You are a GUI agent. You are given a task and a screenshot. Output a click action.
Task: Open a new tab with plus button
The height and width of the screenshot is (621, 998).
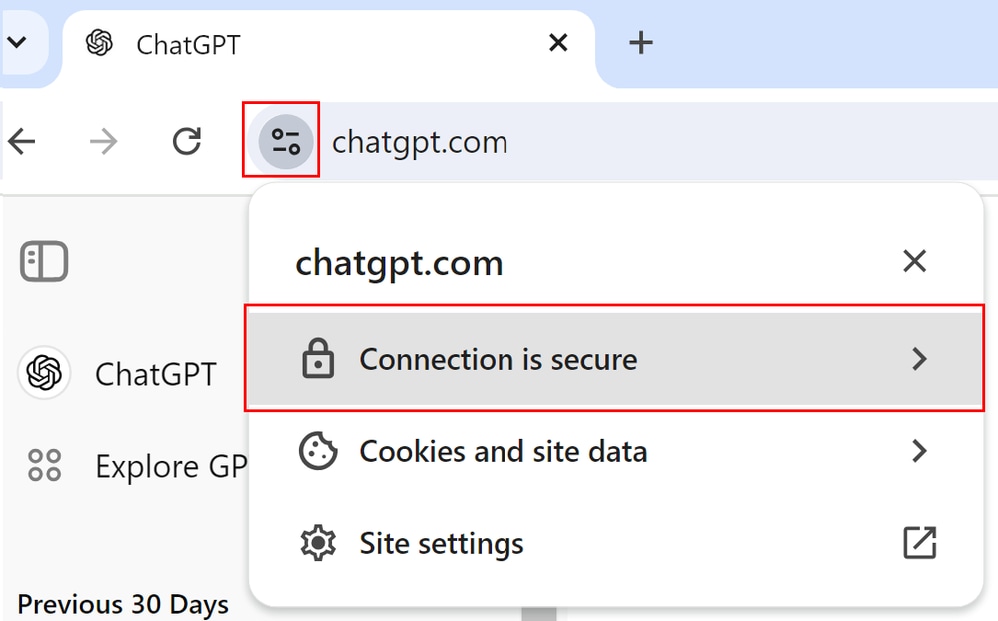click(x=641, y=43)
